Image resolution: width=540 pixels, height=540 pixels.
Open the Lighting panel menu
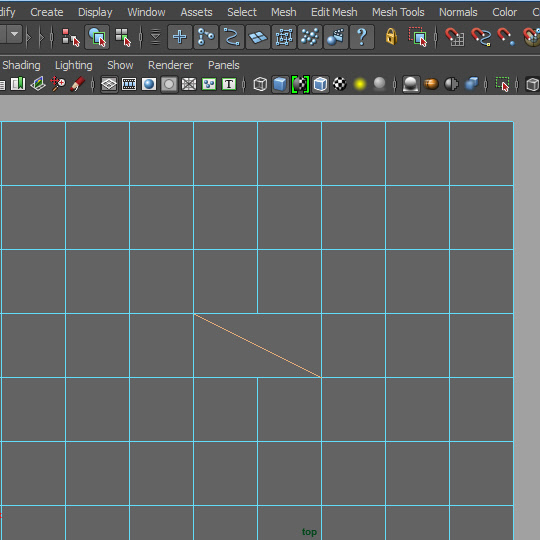[x=74, y=65]
